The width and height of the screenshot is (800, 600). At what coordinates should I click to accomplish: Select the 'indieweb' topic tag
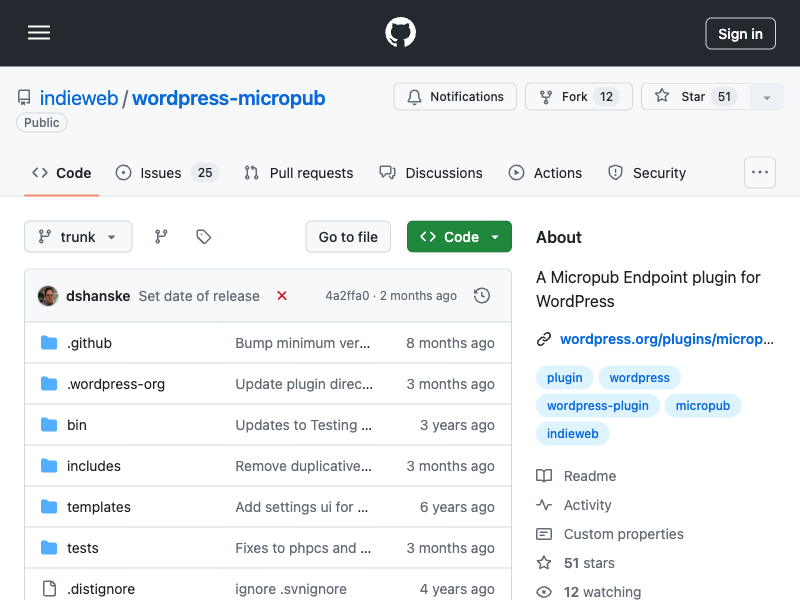pos(572,434)
